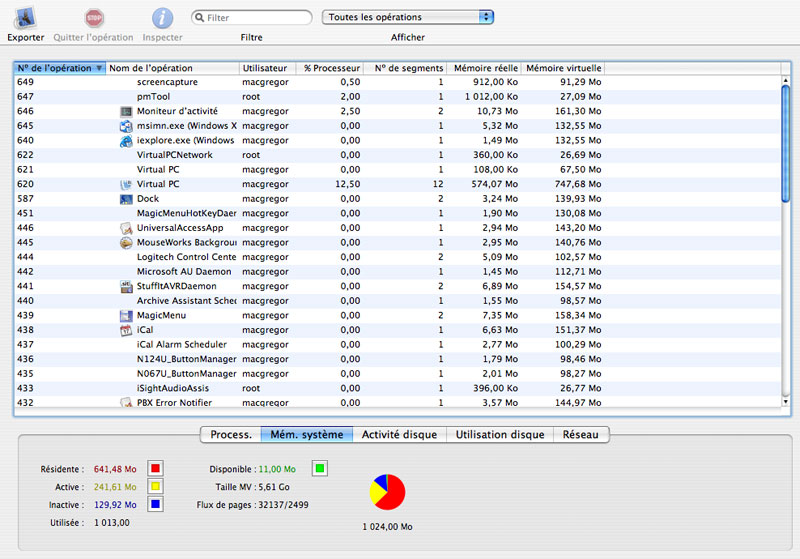The height and width of the screenshot is (559, 800).
Task: Click the MagicMenu process icon
Action: (126, 316)
